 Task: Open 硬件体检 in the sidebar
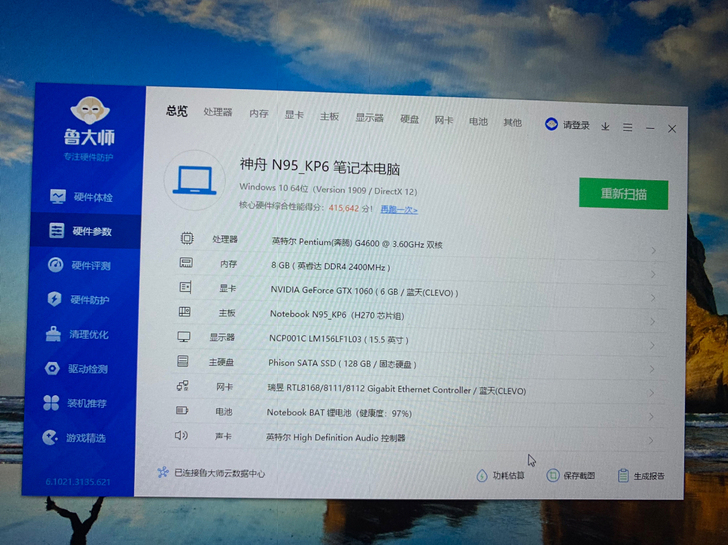pos(82,197)
